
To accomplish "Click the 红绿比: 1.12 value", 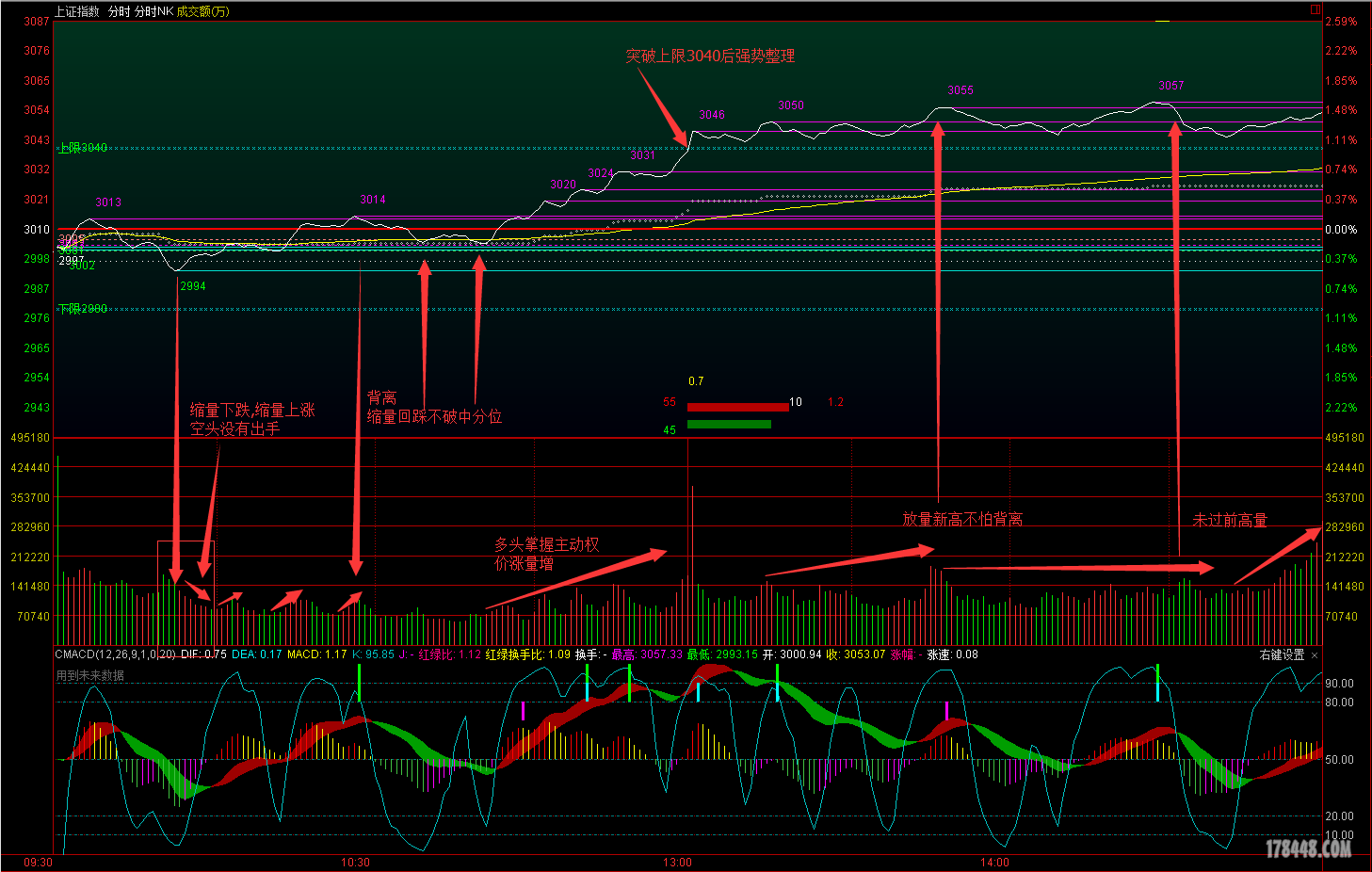I will 450,654.
